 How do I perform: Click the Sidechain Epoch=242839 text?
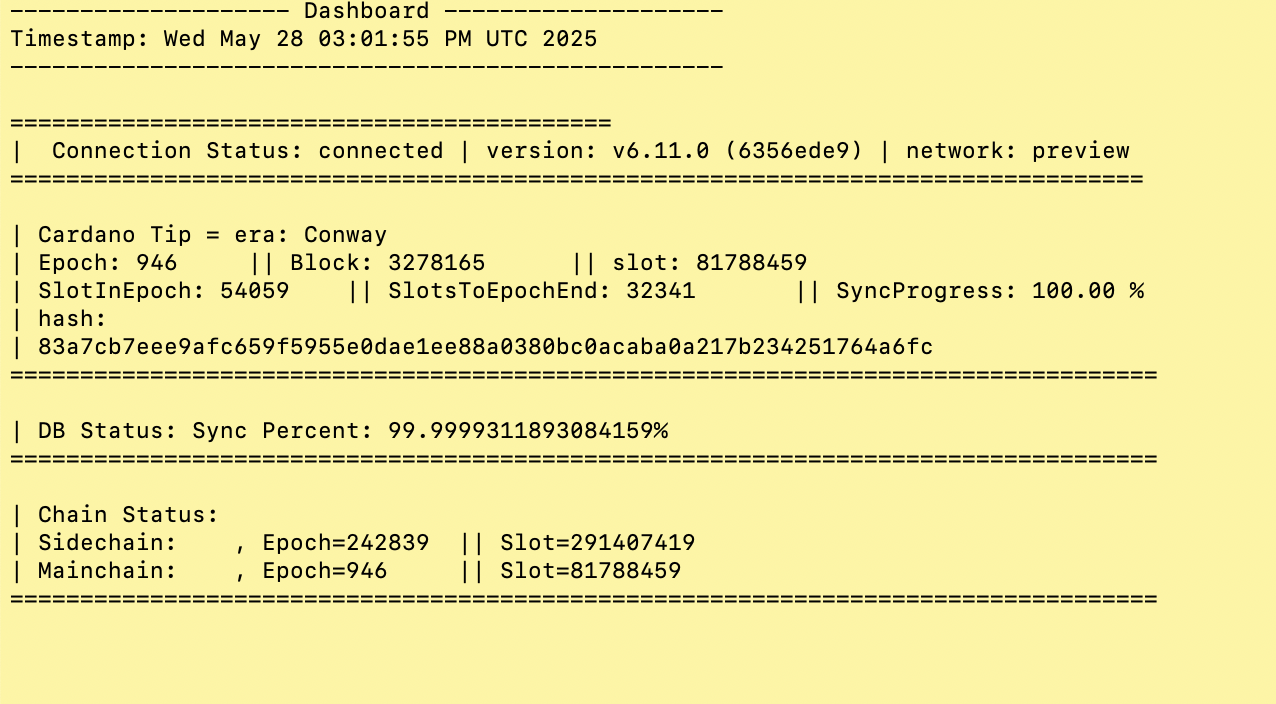(x=345, y=543)
